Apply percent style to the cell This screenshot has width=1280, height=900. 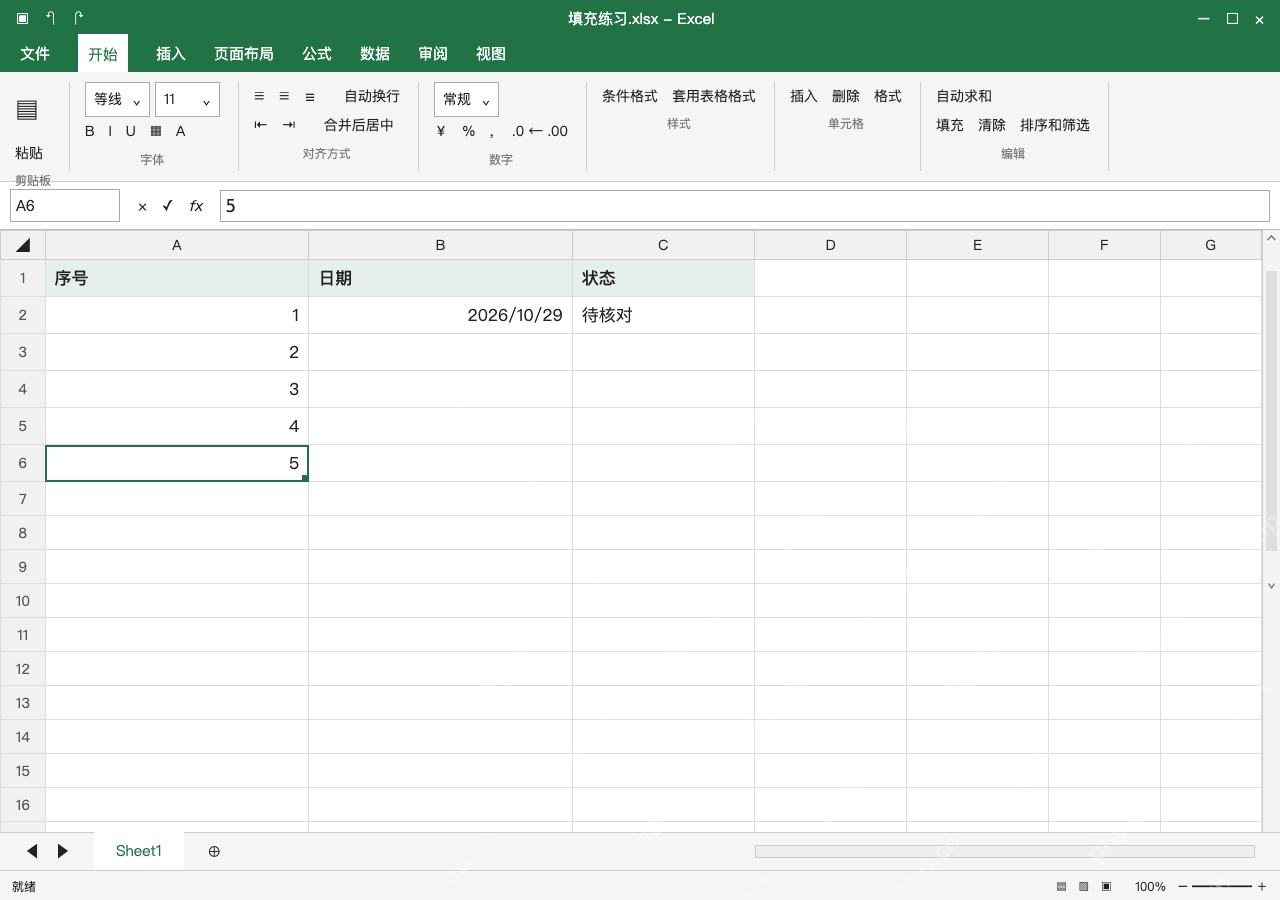click(x=468, y=131)
